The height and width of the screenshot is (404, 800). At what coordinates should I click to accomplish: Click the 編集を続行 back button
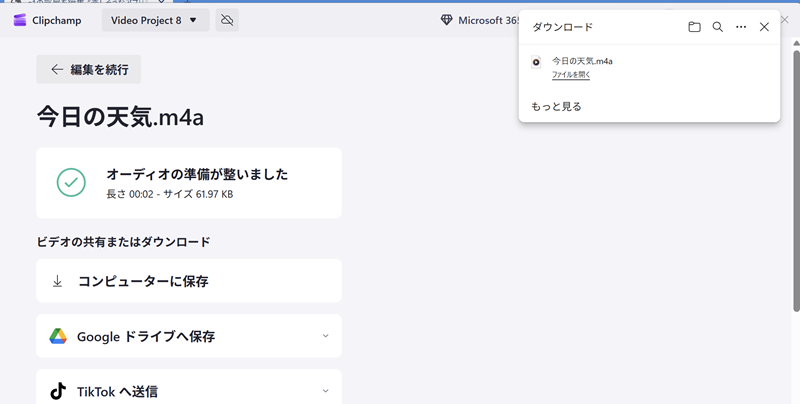[x=89, y=69]
